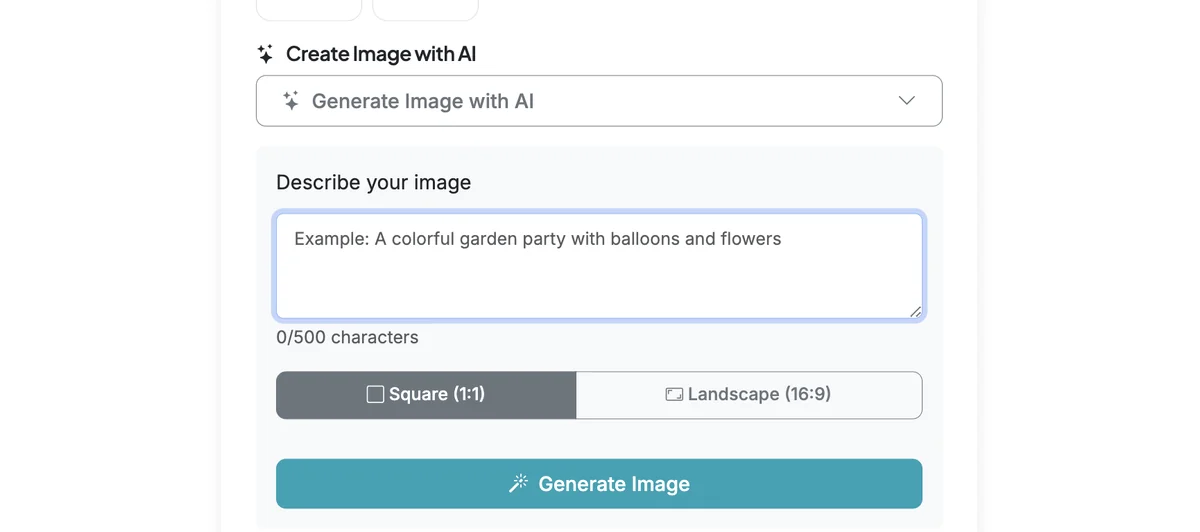The height and width of the screenshot is (532, 1200).
Task: Click the textarea resize handle corner
Action: (x=915, y=311)
